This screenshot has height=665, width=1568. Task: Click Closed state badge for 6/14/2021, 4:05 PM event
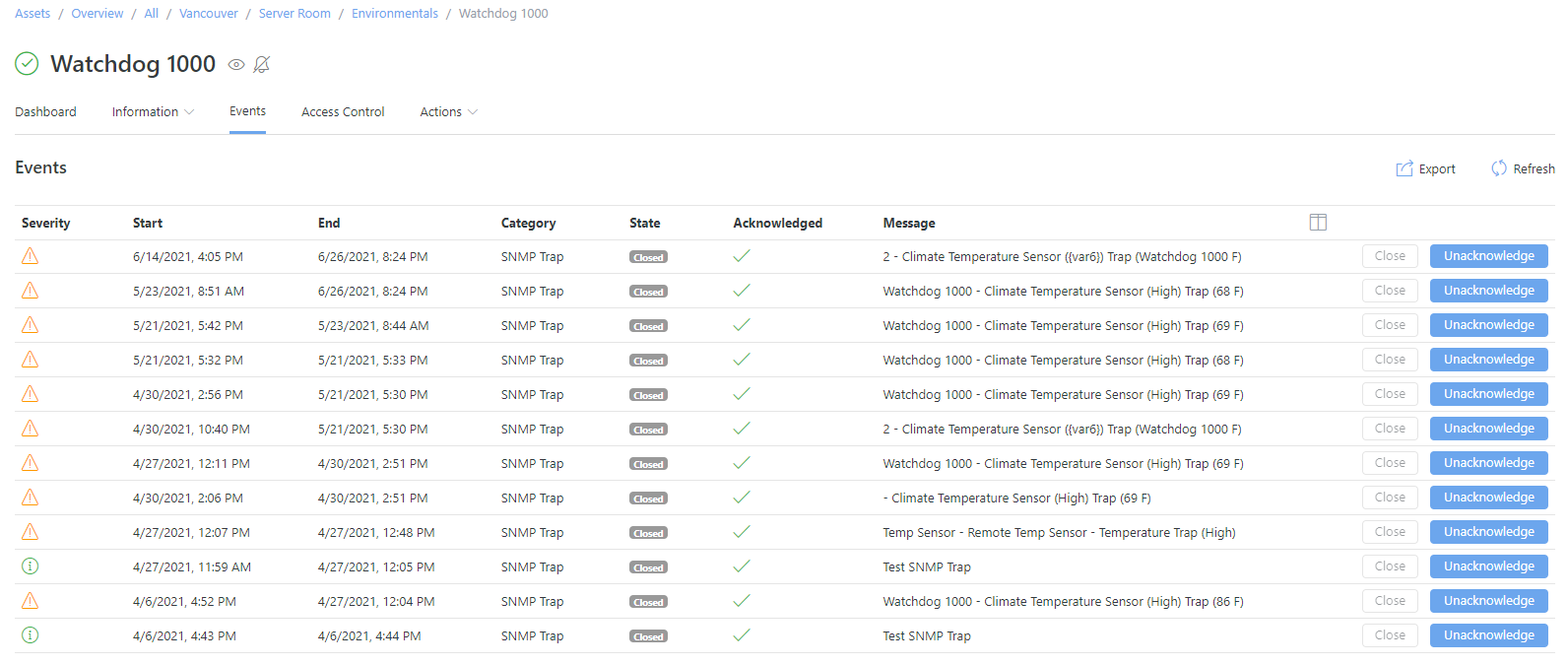(648, 257)
